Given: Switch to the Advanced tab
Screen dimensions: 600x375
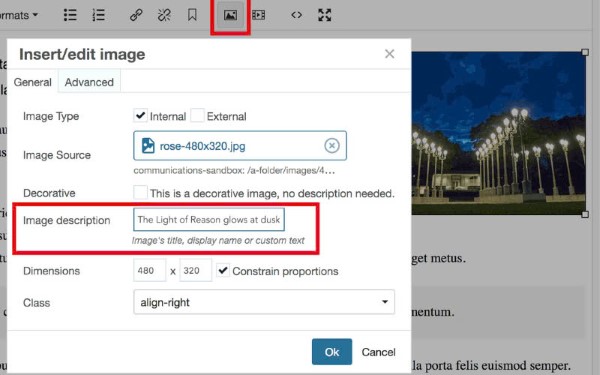Looking at the screenshot, I should click(89, 82).
